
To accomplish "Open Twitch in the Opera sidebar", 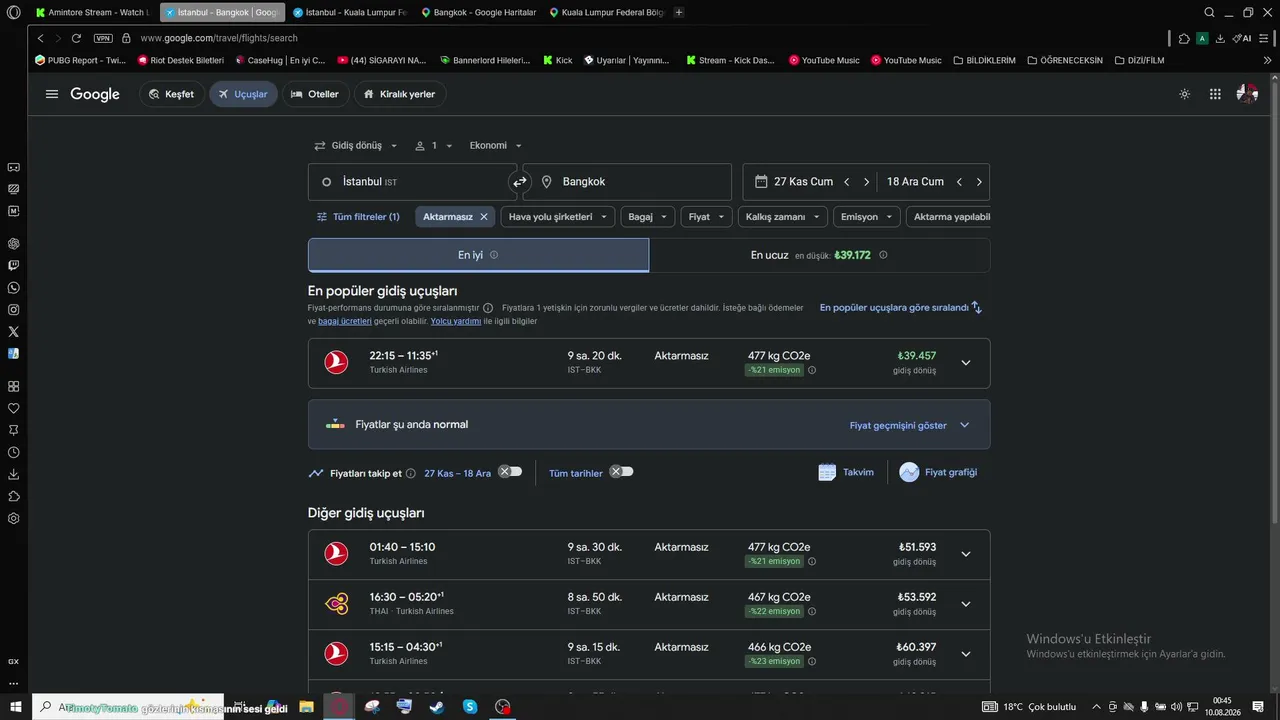I will click(x=14, y=266).
